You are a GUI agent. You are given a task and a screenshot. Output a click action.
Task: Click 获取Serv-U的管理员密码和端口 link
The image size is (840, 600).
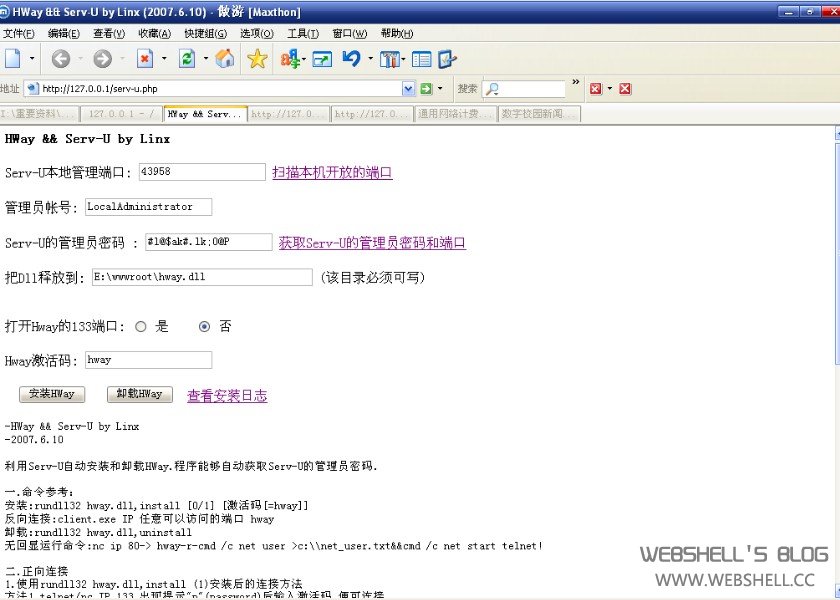(x=372, y=243)
